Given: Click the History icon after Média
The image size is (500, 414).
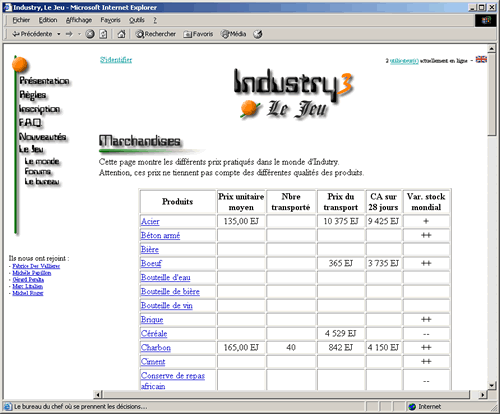Looking at the screenshot, I should point(258,34).
